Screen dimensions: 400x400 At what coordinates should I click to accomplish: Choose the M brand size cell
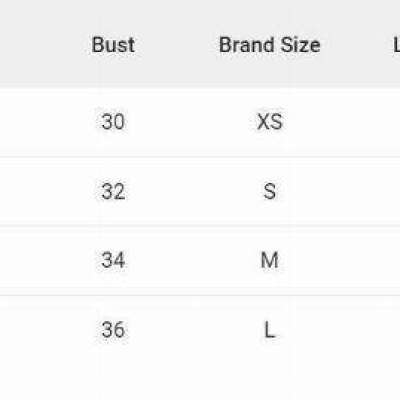point(270,260)
